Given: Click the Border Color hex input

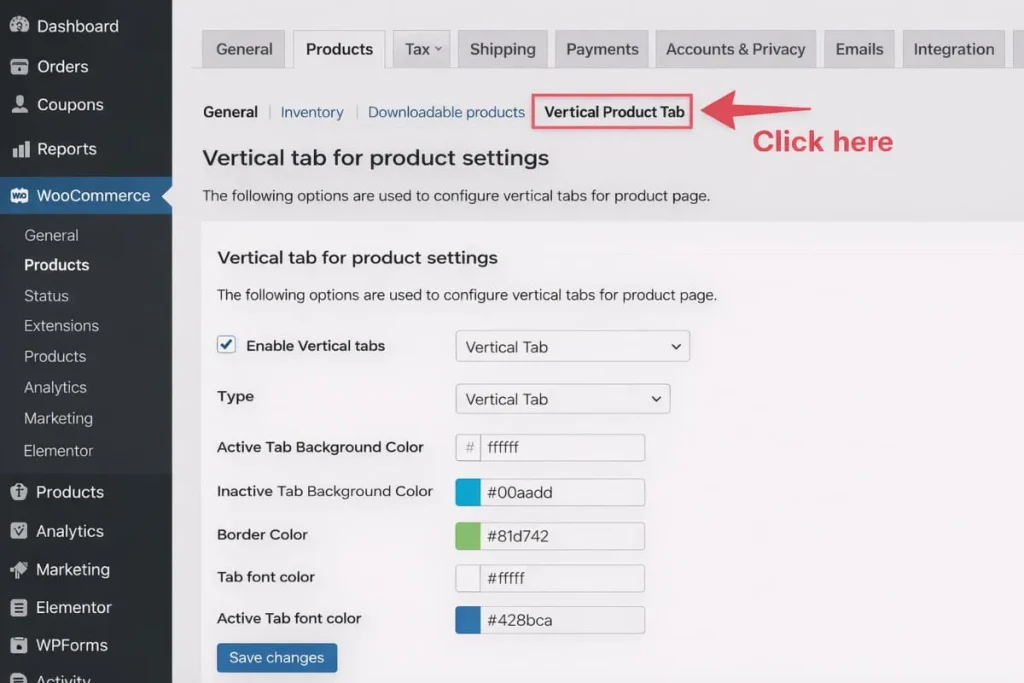Looking at the screenshot, I should [562, 535].
